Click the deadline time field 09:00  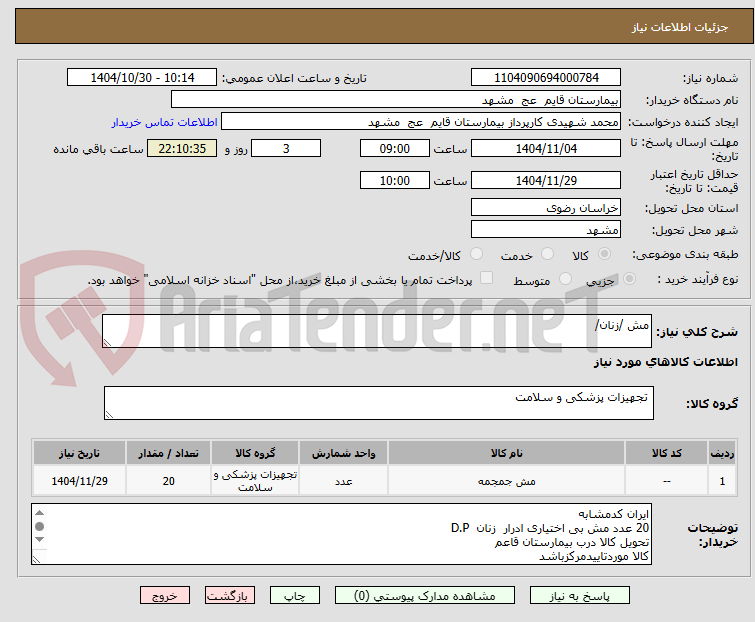[x=394, y=148]
